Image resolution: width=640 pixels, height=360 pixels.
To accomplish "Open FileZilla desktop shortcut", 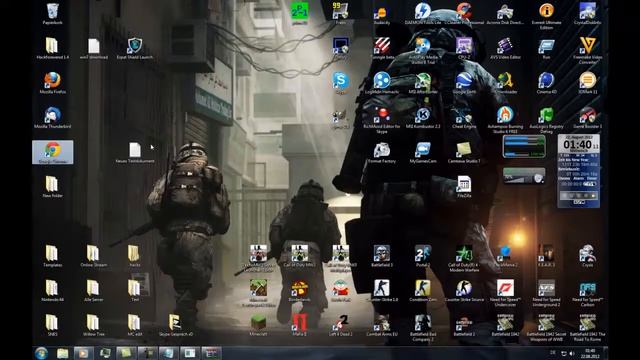I will 464,187.
